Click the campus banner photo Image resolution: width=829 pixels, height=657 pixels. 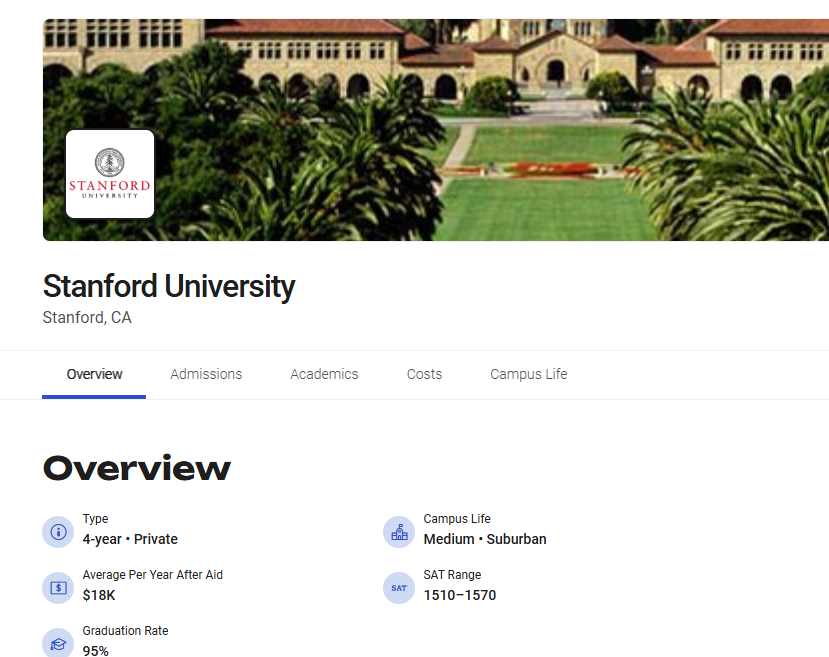coord(500,130)
